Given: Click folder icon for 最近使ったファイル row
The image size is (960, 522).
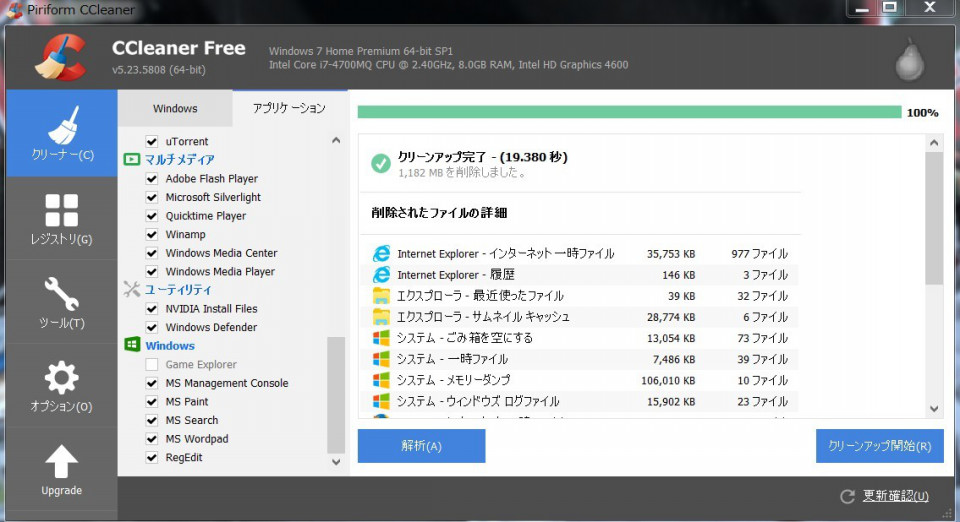Looking at the screenshot, I should click(x=381, y=296).
